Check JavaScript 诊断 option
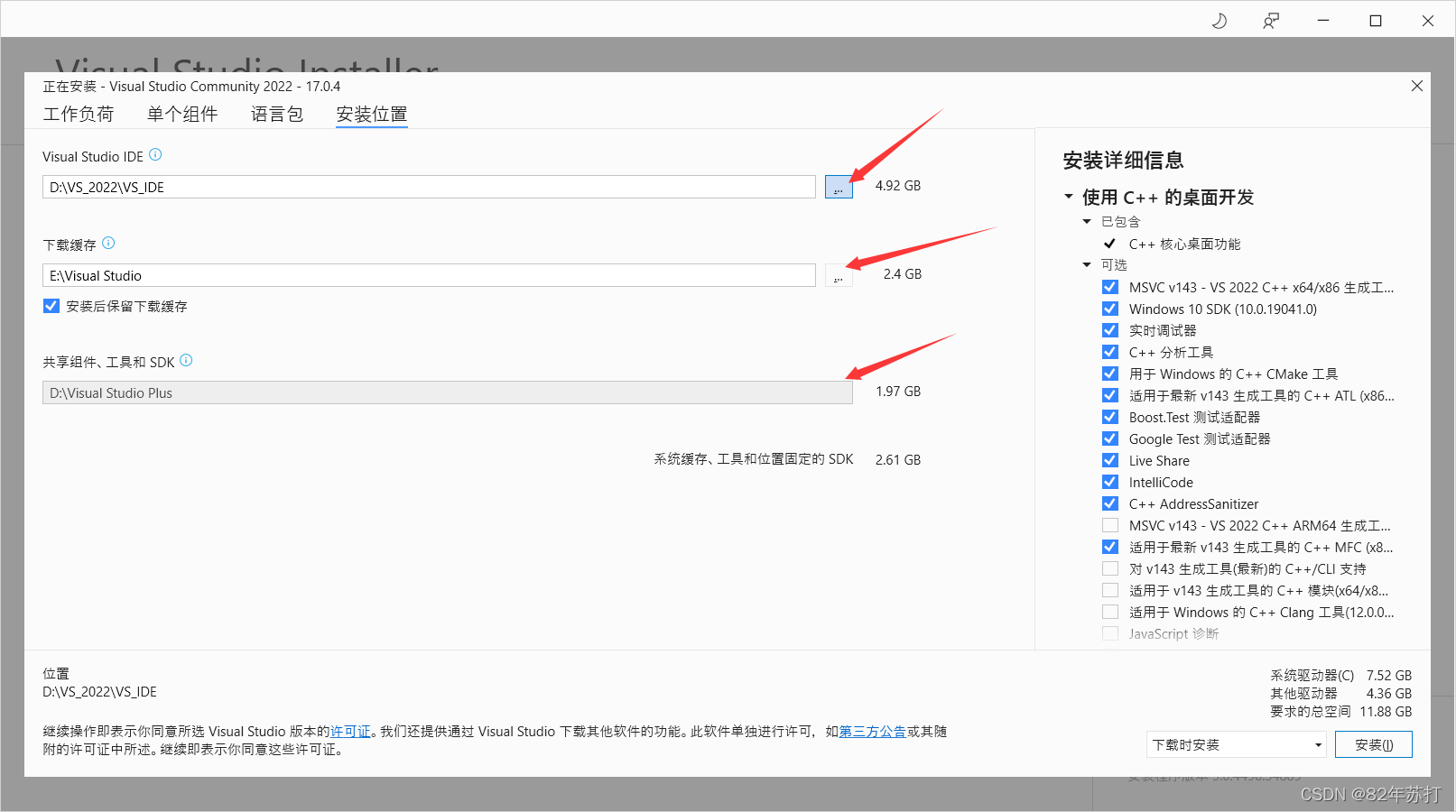The width and height of the screenshot is (1456, 812). [x=1110, y=633]
